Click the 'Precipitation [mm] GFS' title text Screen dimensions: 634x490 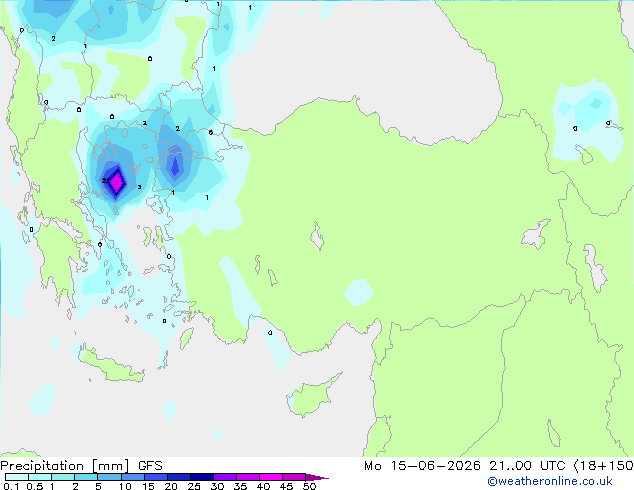coord(81,466)
